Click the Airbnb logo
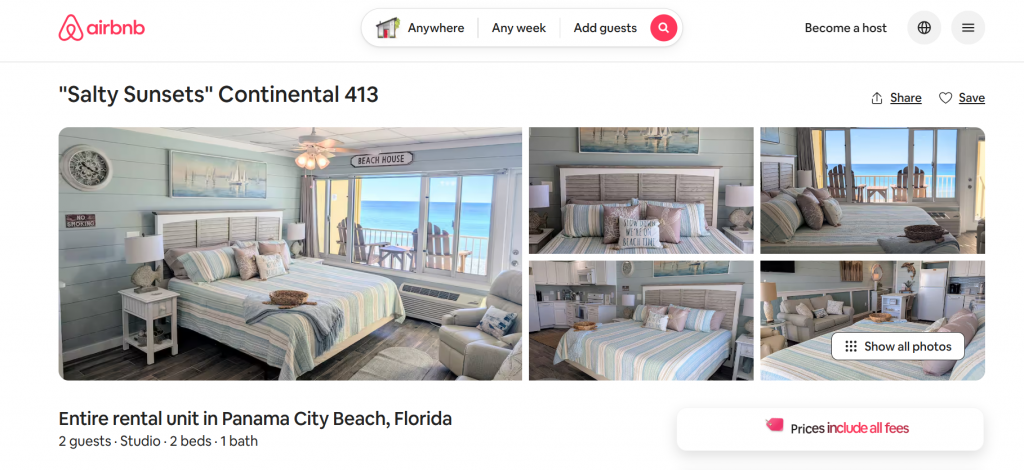This screenshot has height=470, width=1024. point(102,28)
